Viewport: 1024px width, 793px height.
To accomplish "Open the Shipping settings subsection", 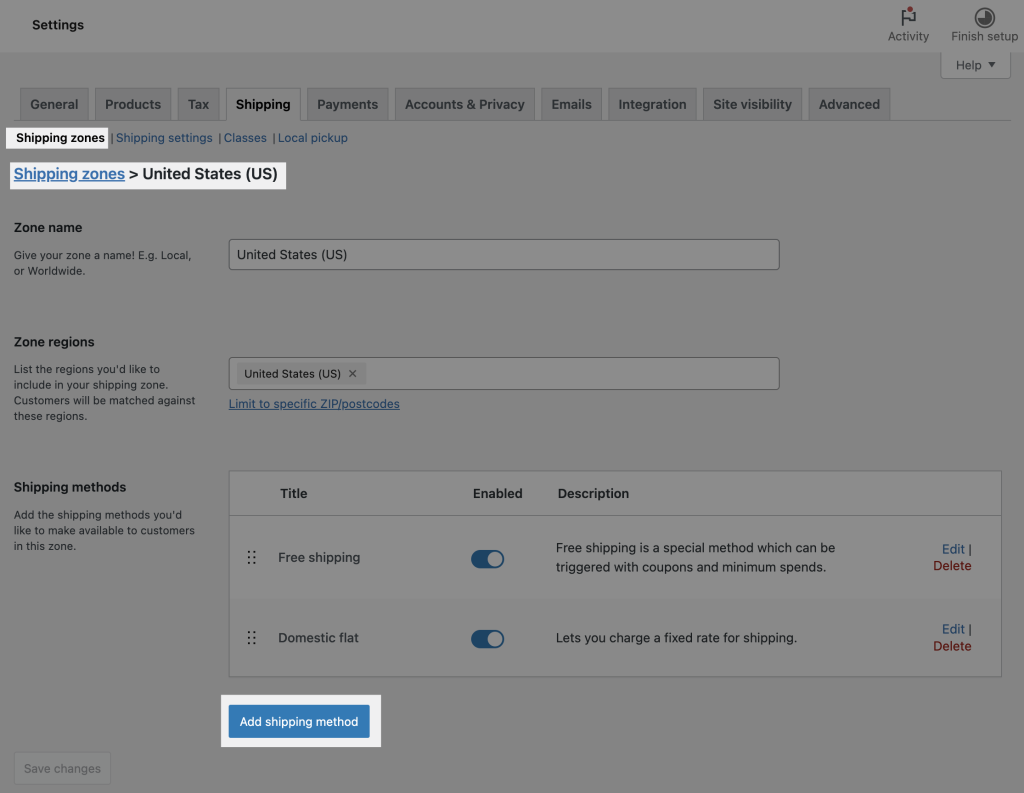I will [x=163, y=137].
